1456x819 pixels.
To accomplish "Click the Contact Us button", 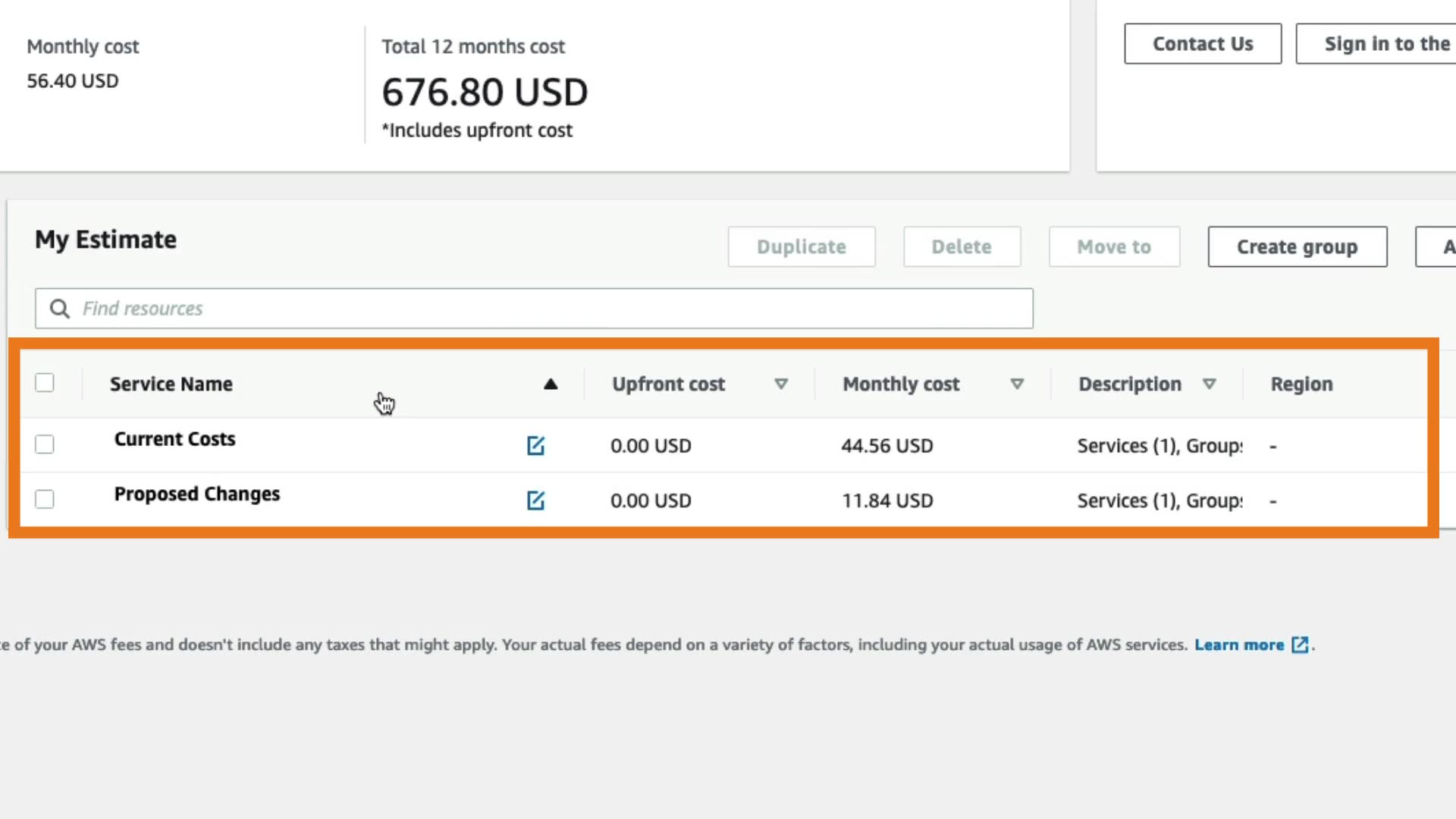I will [1203, 44].
